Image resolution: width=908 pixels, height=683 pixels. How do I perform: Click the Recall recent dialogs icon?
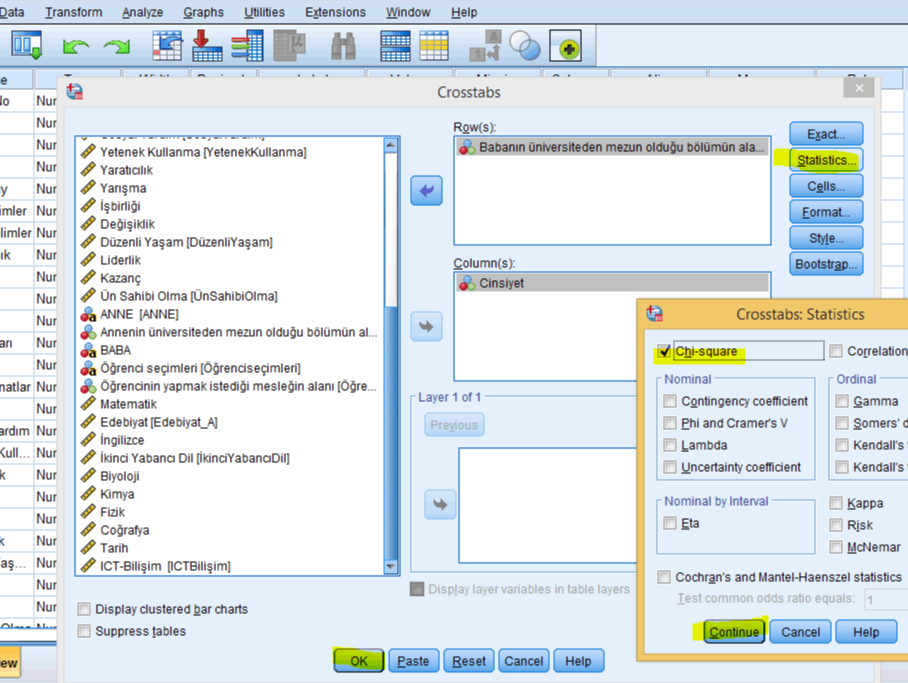(26, 46)
